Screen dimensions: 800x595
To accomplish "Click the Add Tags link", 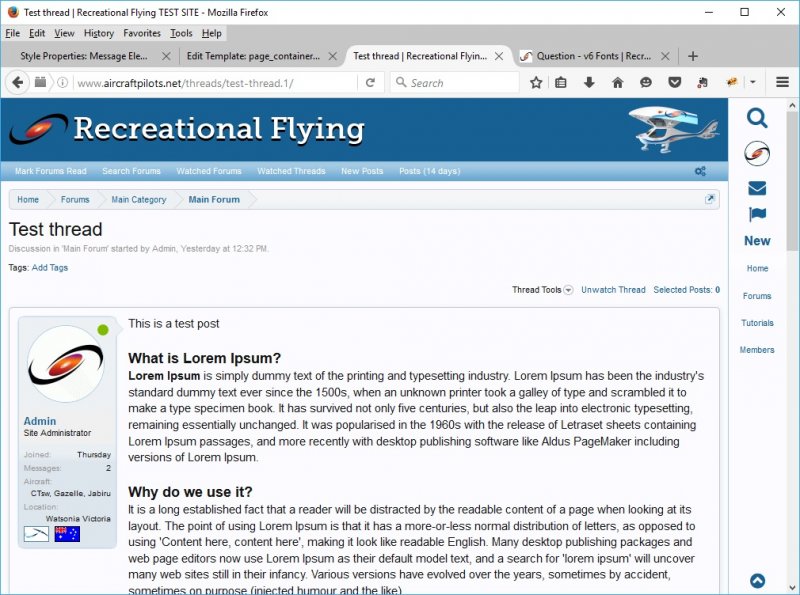I will 49,267.
